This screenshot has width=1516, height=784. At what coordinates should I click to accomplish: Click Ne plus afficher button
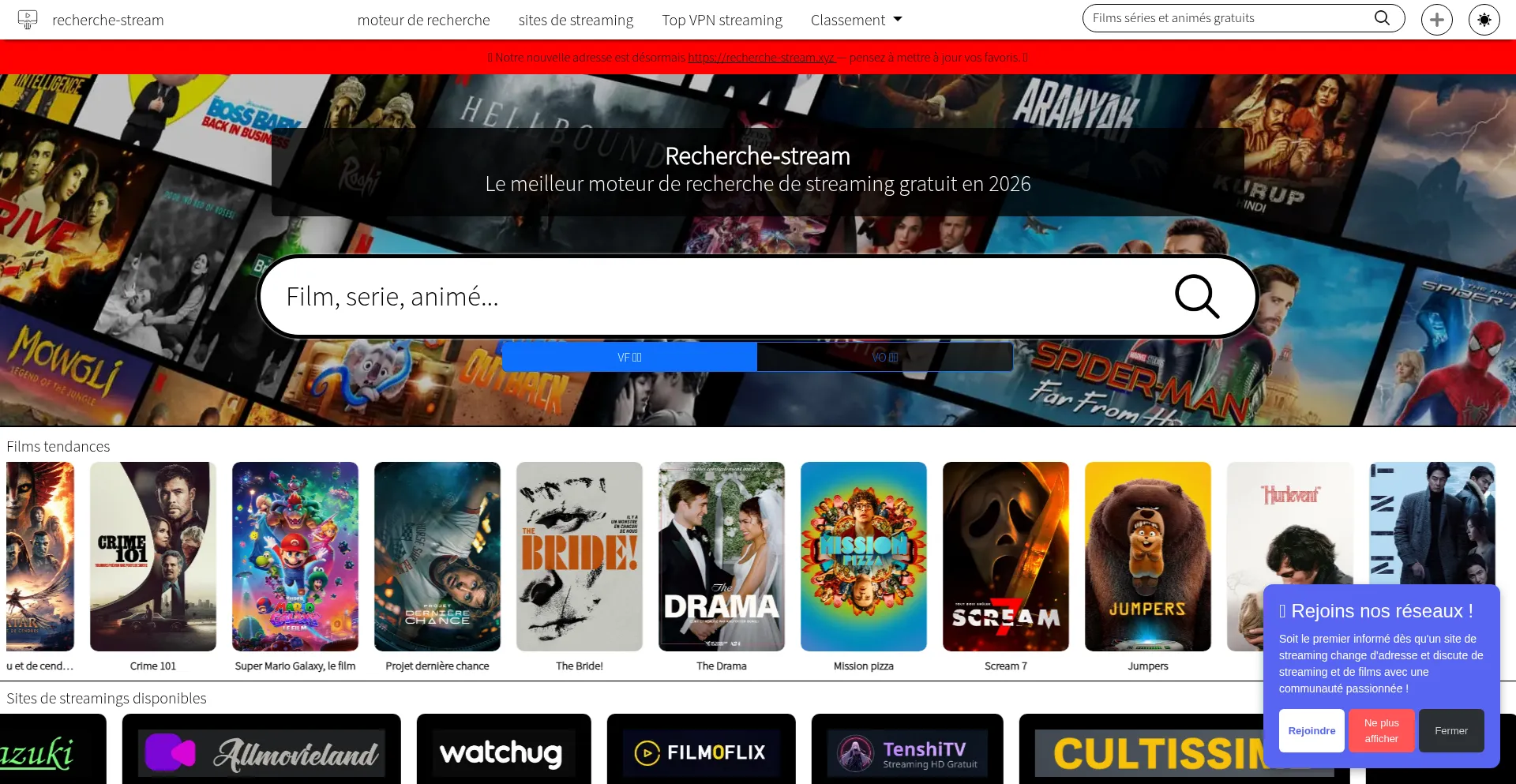tap(1381, 730)
